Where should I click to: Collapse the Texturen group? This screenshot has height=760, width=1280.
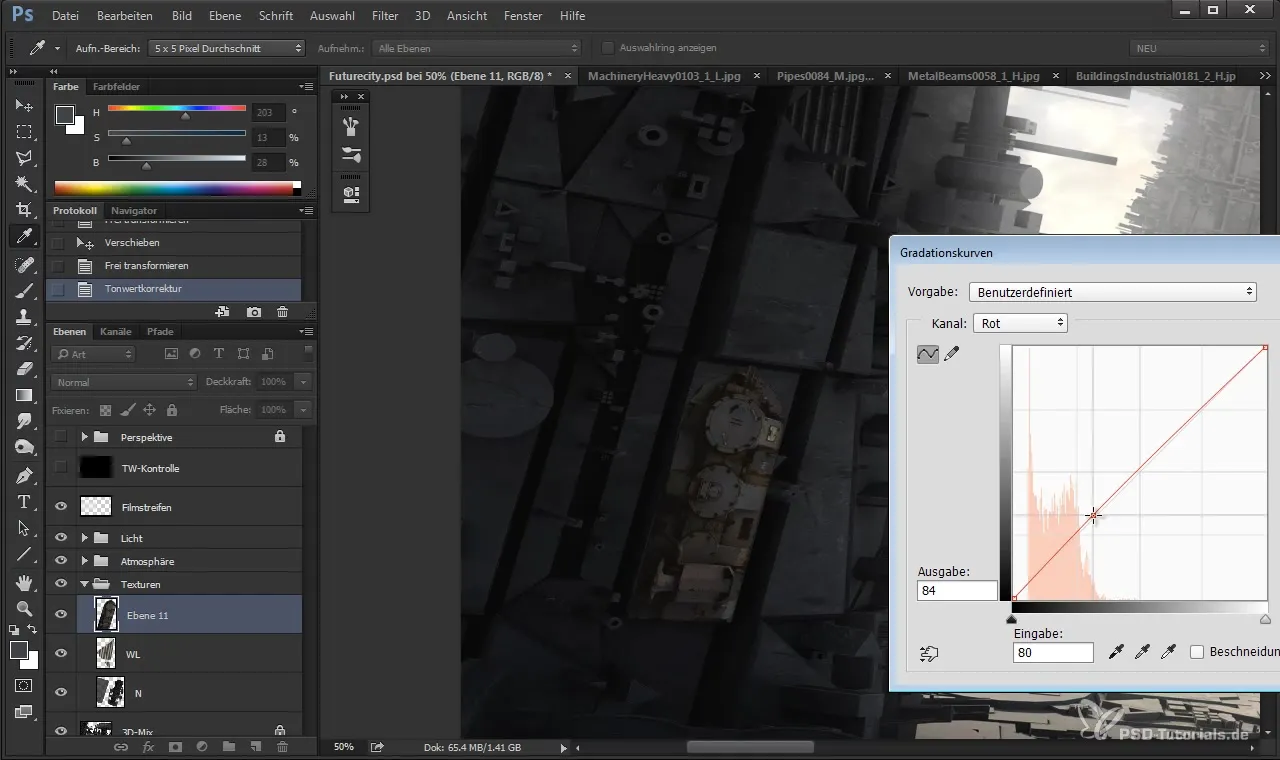click(85, 584)
